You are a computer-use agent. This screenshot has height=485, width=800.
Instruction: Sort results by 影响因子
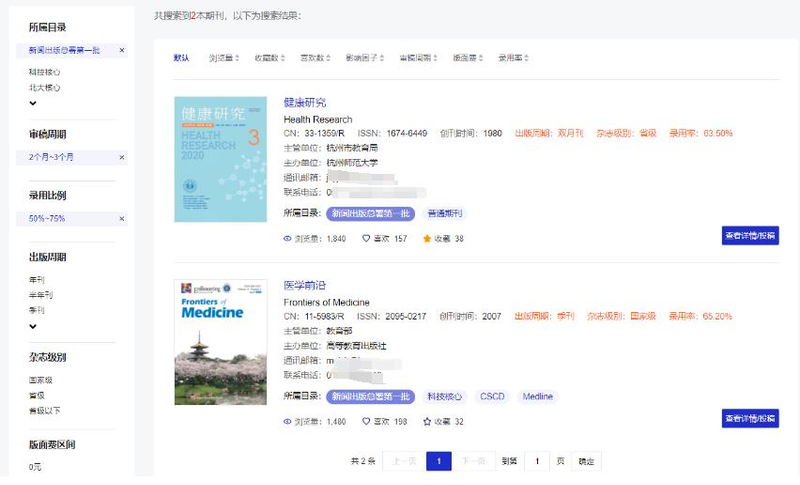point(365,58)
